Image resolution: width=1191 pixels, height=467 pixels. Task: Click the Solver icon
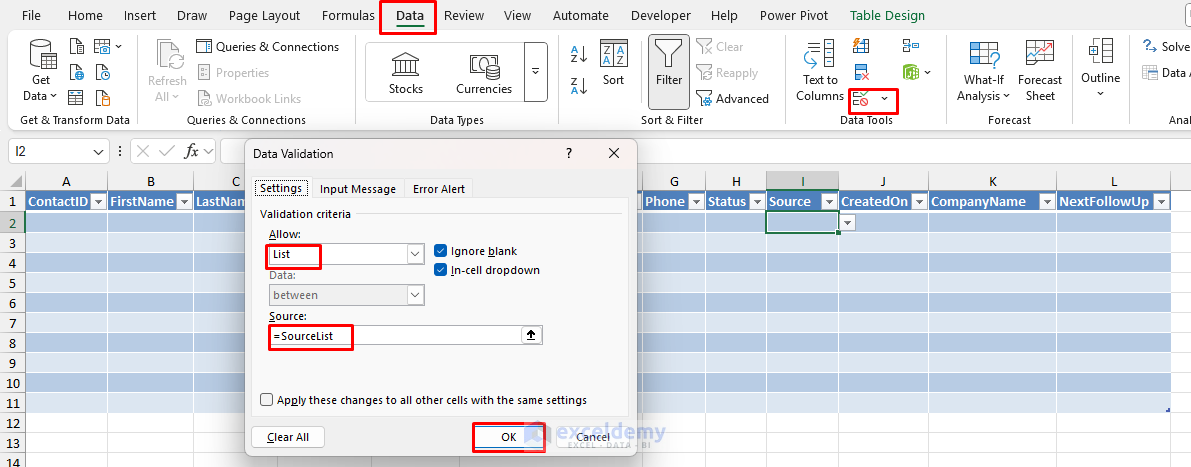click(x=1167, y=47)
